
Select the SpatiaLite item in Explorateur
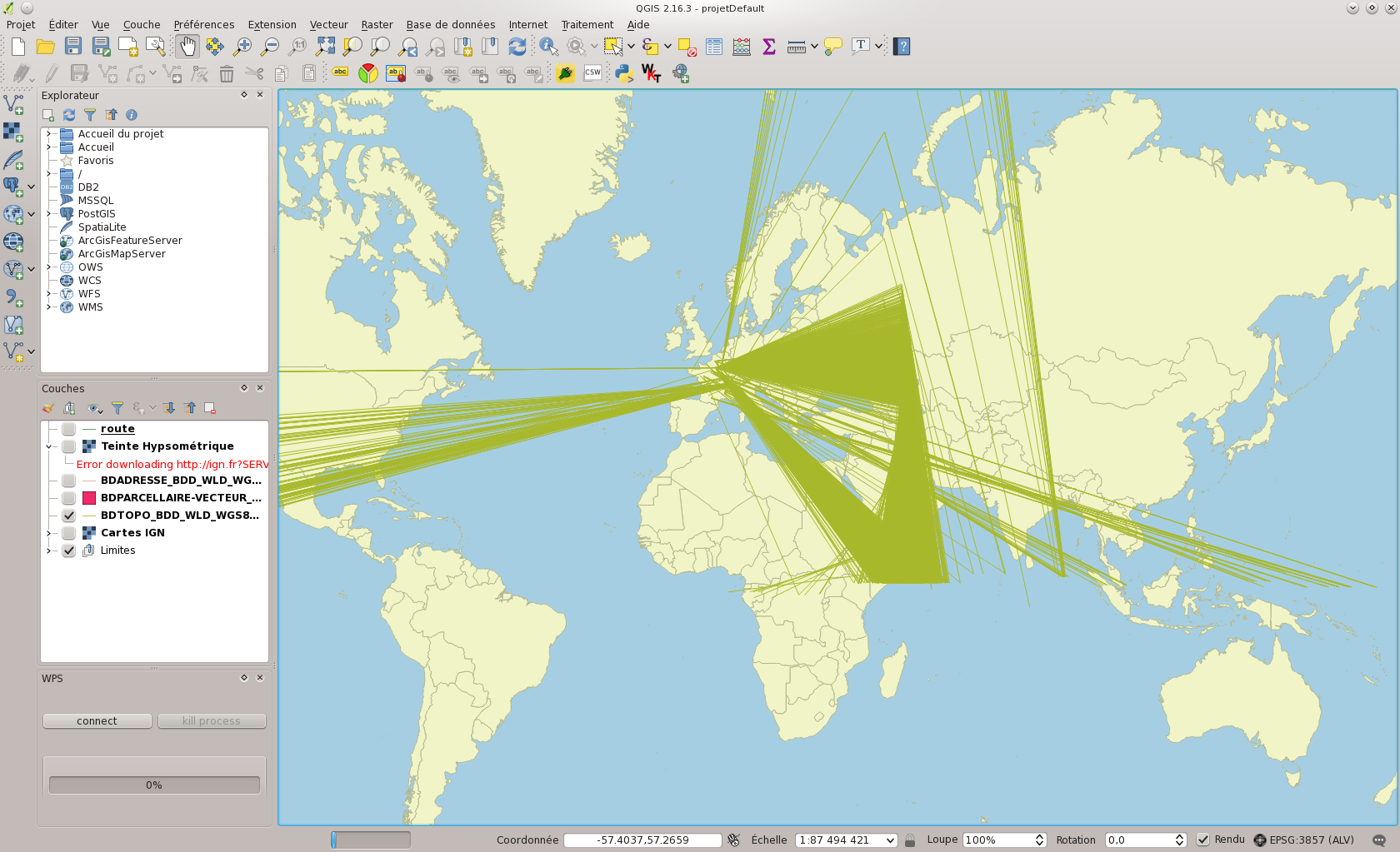tap(102, 227)
